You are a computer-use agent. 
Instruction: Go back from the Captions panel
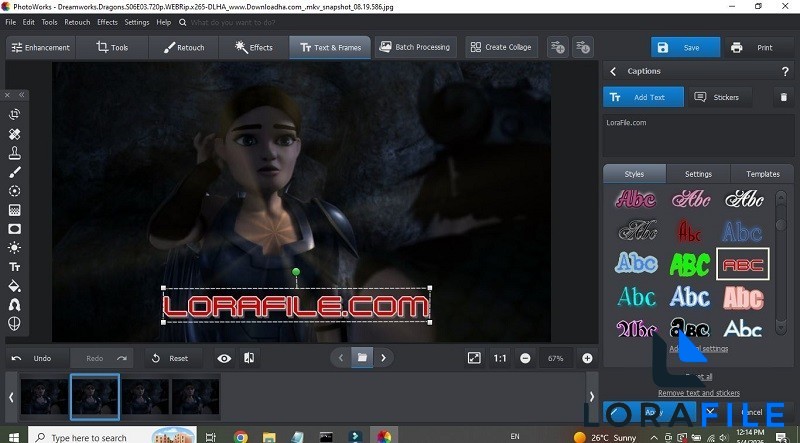point(613,71)
